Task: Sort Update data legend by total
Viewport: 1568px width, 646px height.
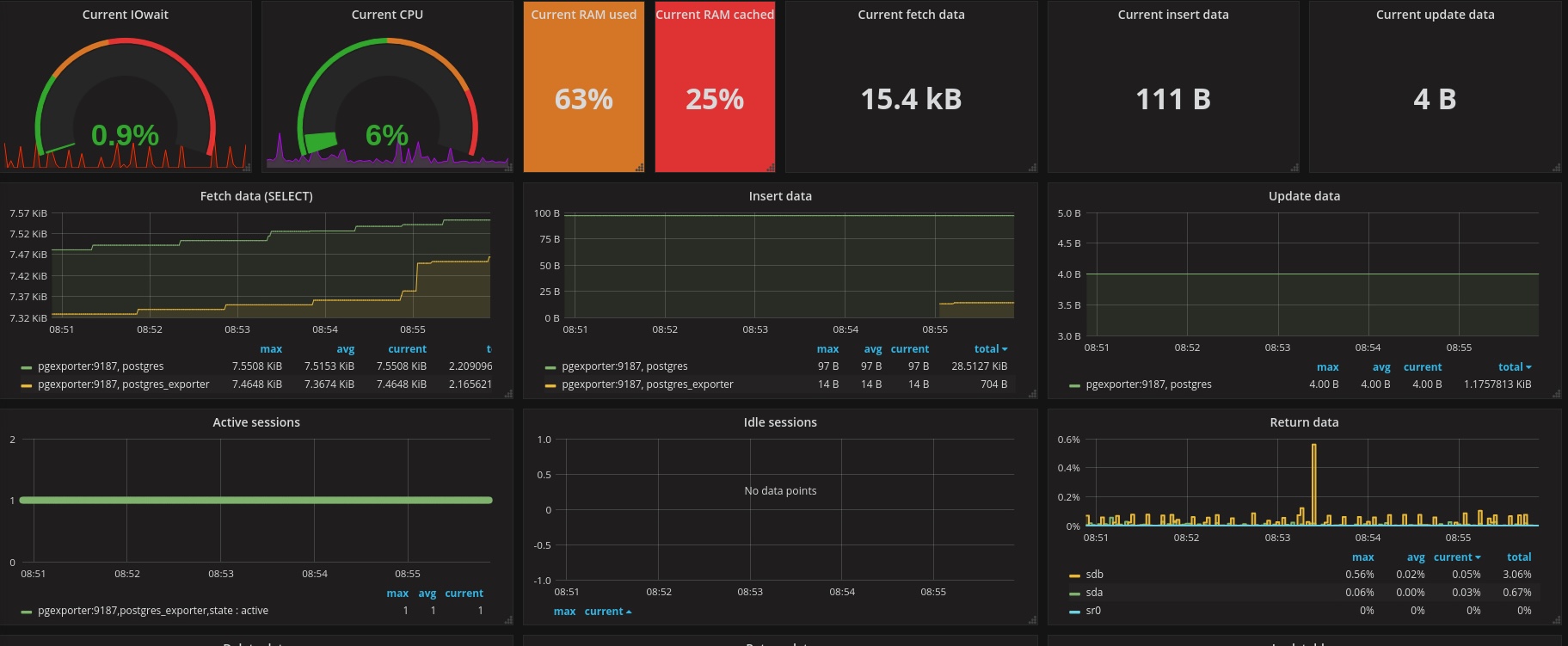Action: tap(1515, 367)
